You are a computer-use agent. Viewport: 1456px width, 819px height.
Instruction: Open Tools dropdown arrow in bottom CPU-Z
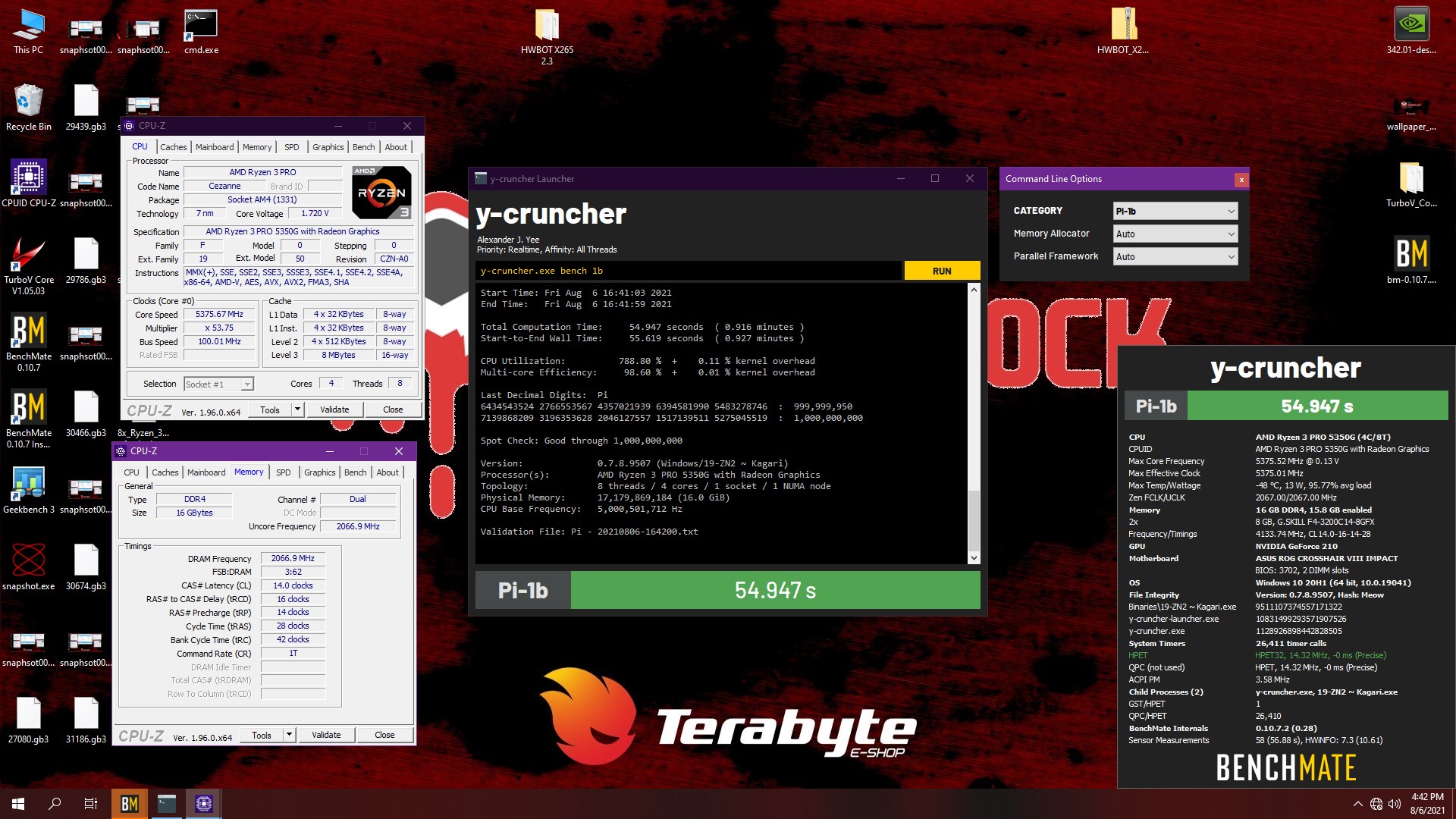click(289, 735)
